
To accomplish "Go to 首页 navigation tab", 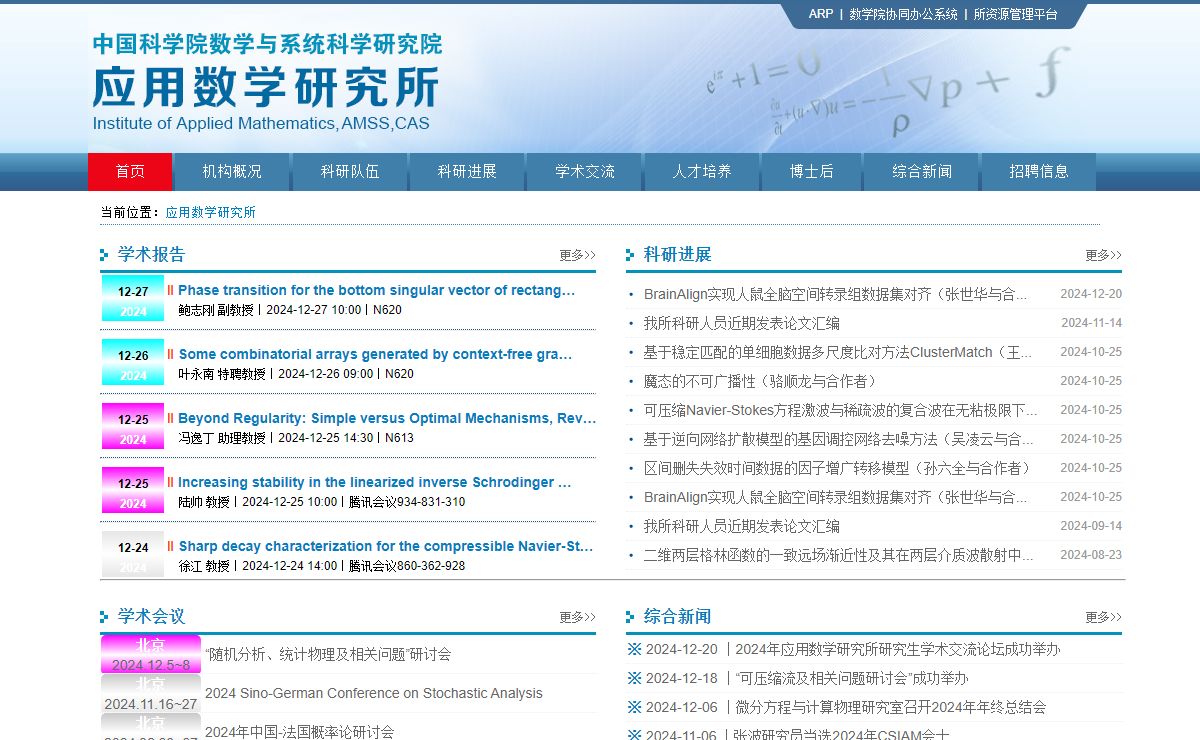I will (130, 171).
